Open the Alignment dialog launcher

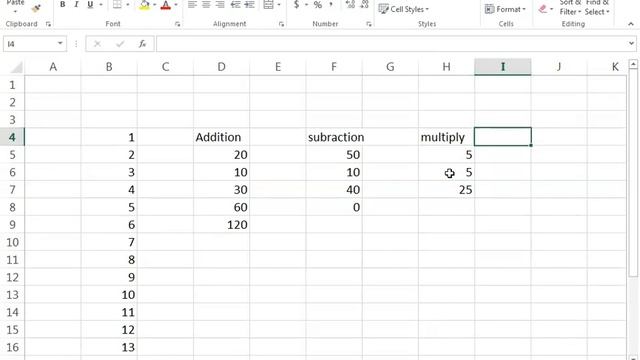pyautogui.click(x=281, y=24)
